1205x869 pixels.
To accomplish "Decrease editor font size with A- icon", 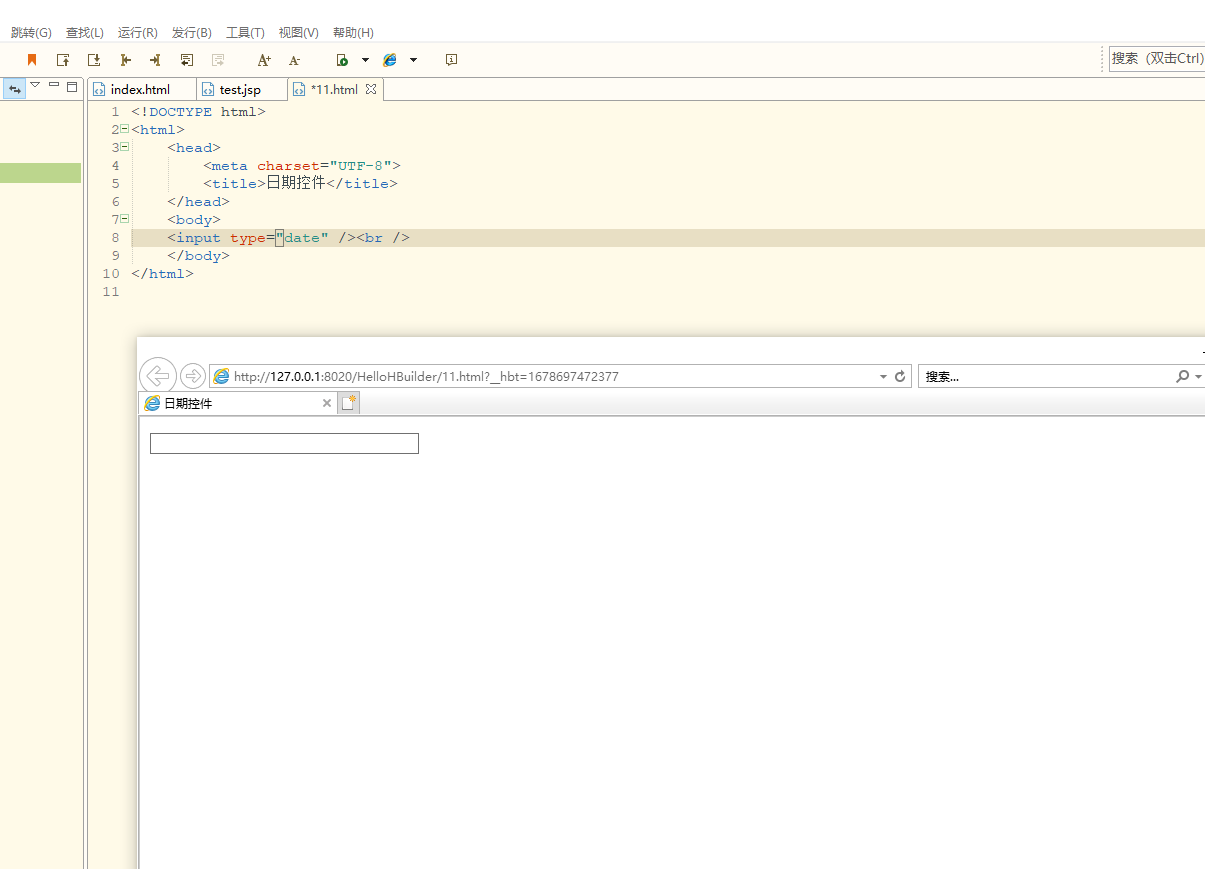I will pyautogui.click(x=294, y=60).
